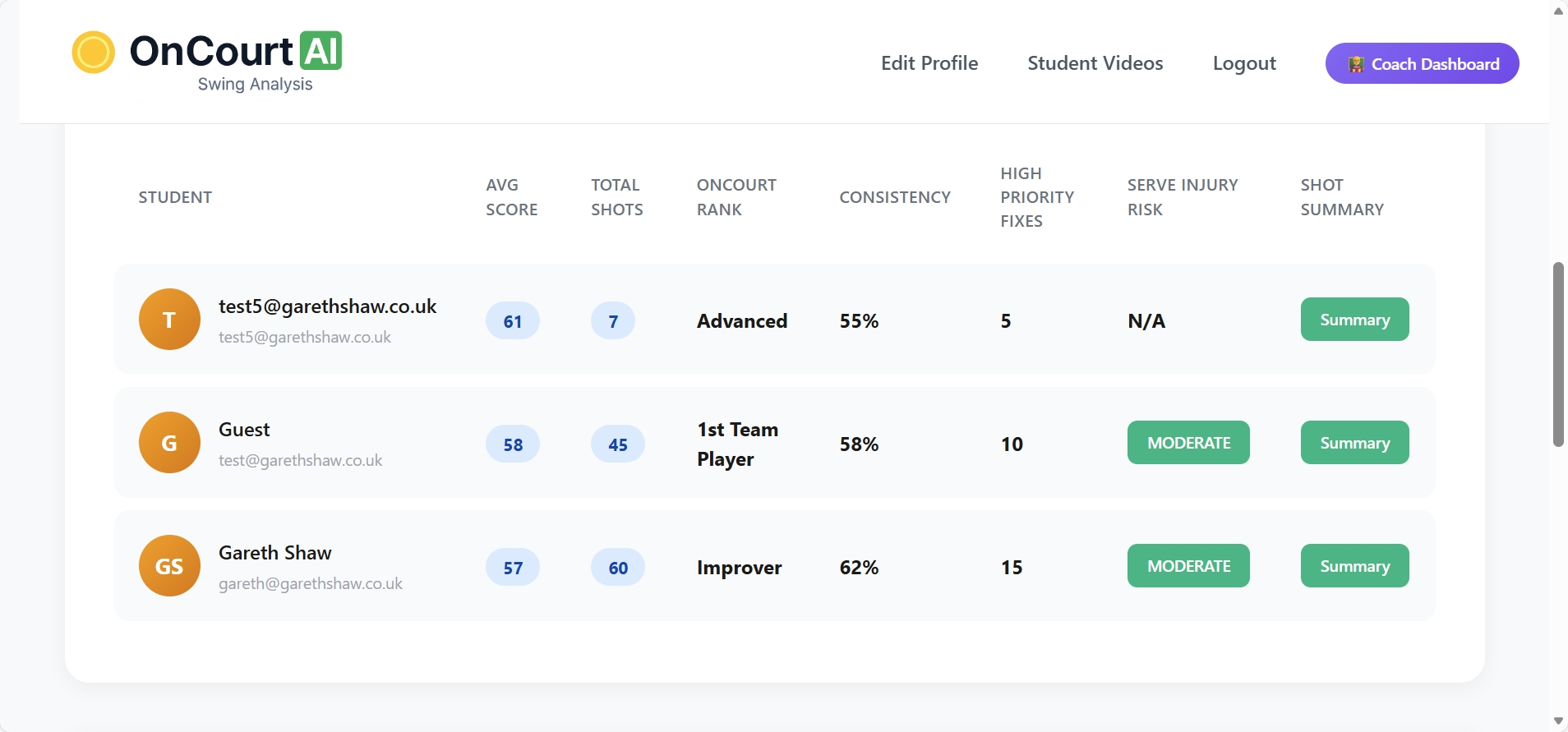
Task: Open Gareth Shaw's shot Summary
Action: pyautogui.click(x=1354, y=566)
